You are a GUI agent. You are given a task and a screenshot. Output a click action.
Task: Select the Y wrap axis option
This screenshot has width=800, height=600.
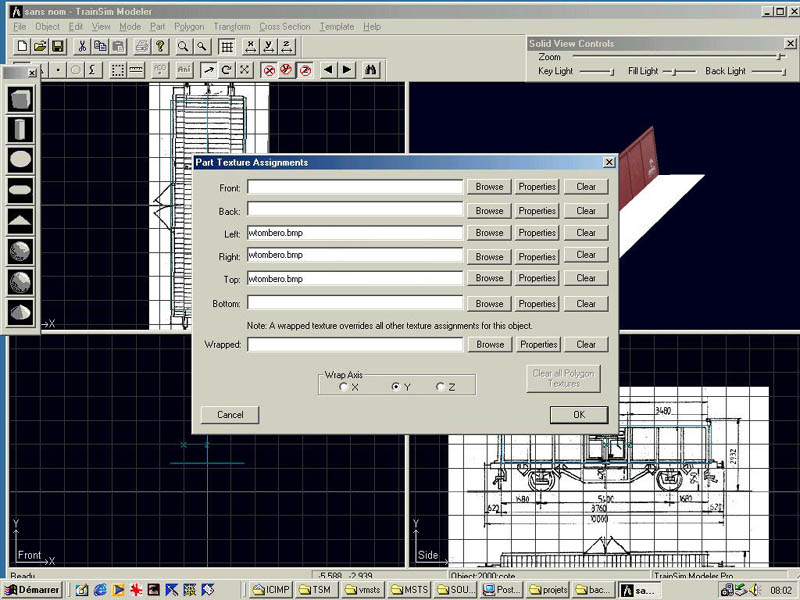396,387
